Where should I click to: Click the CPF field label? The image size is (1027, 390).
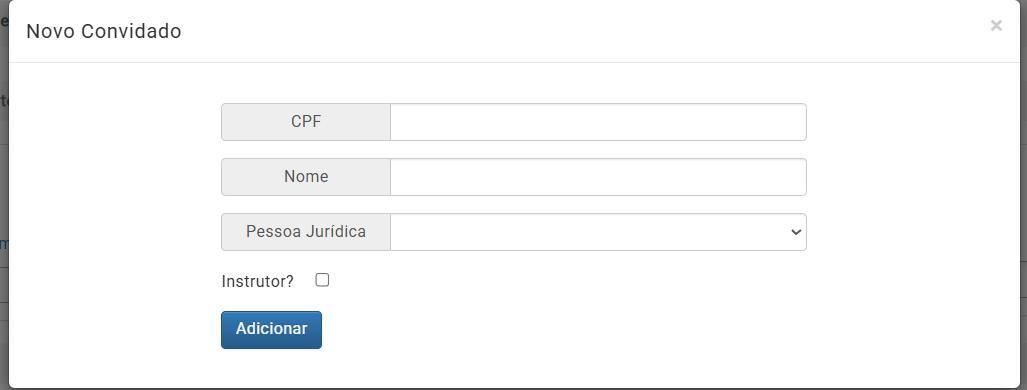pyautogui.click(x=306, y=122)
